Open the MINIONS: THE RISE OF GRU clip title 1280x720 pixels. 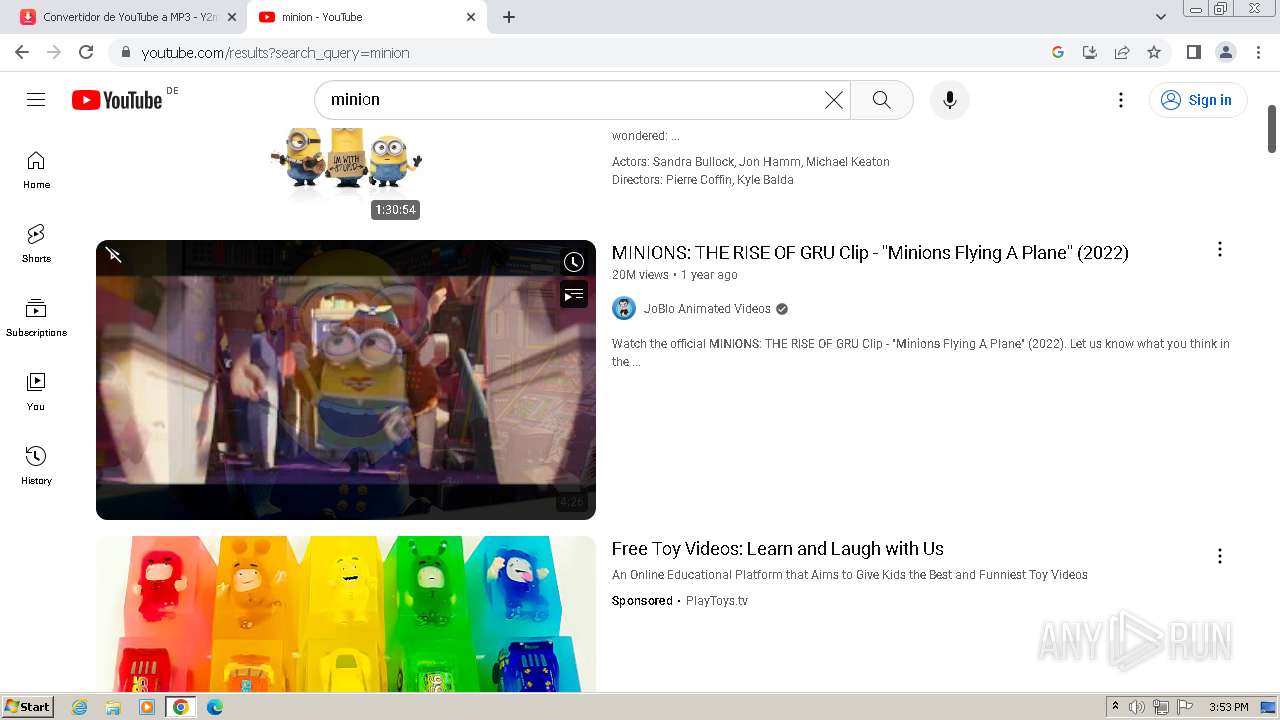(x=870, y=253)
